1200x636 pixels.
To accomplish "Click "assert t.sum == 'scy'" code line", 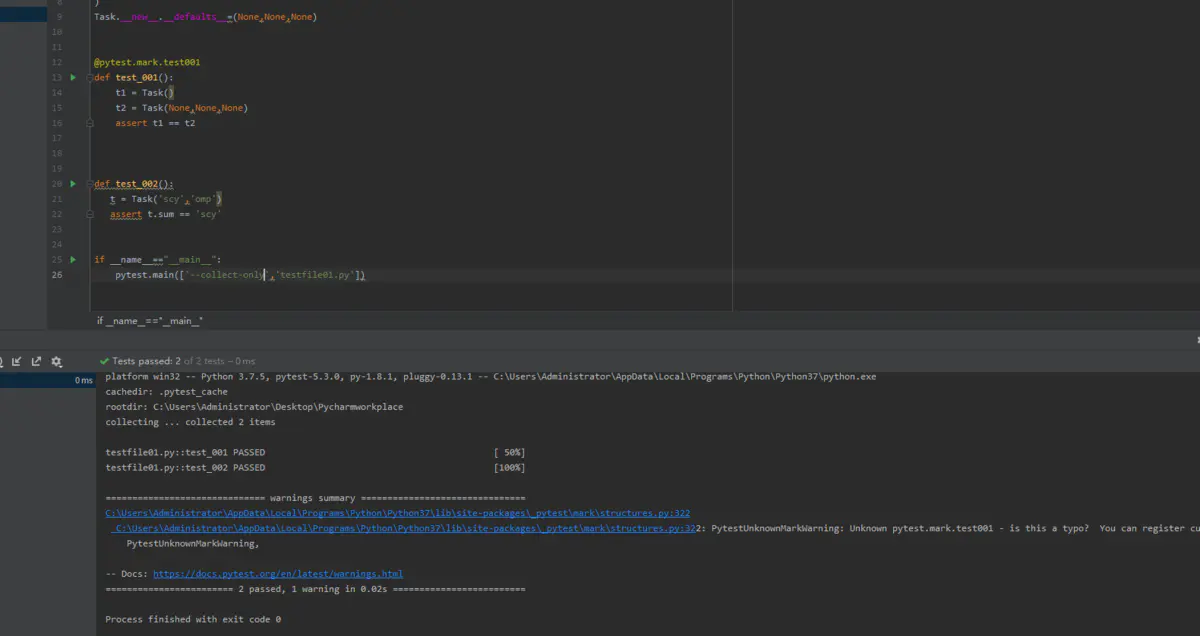I will point(165,214).
